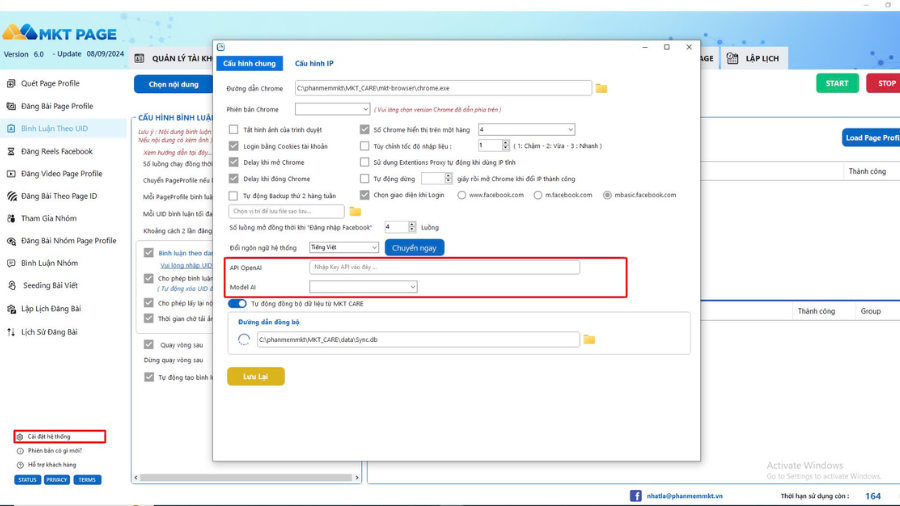
Task: Click folder icon beside Chrome path field
Action: [x=601, y=88]
